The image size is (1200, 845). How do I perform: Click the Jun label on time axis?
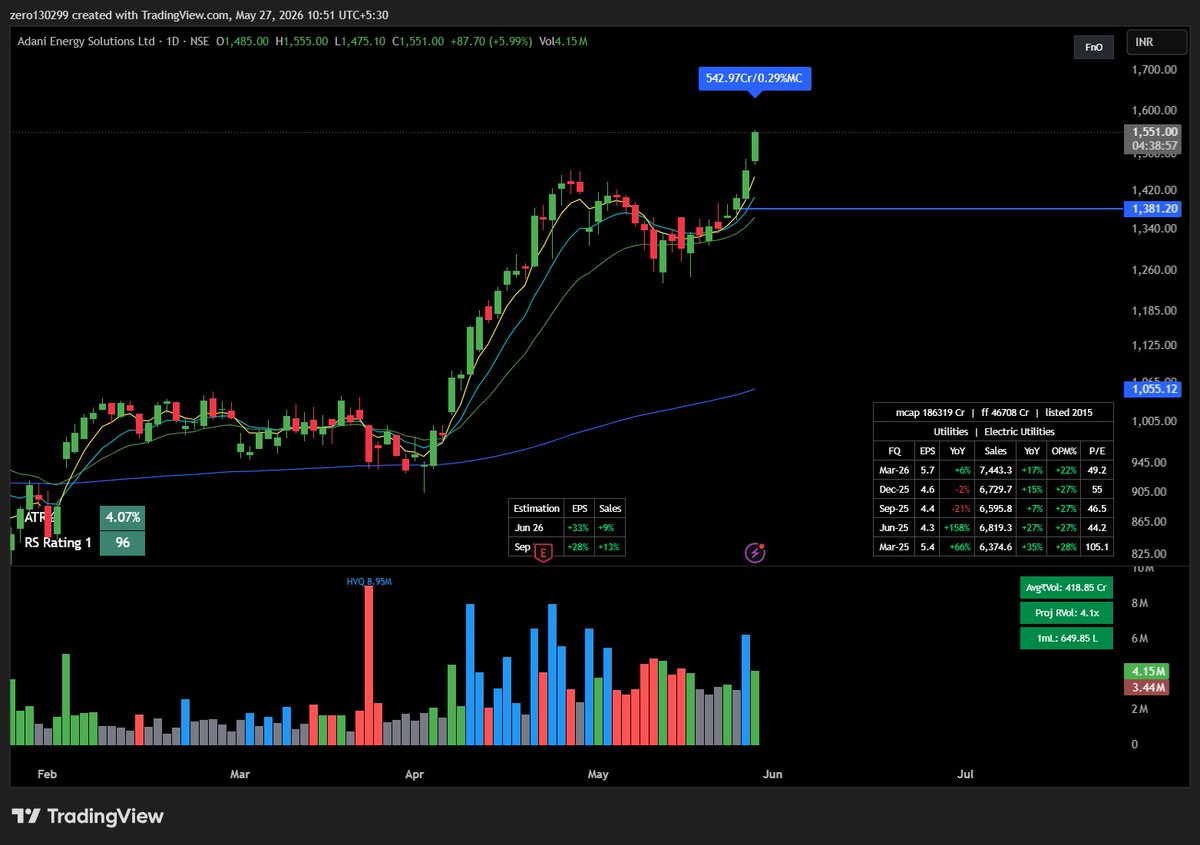click(775, 774)
